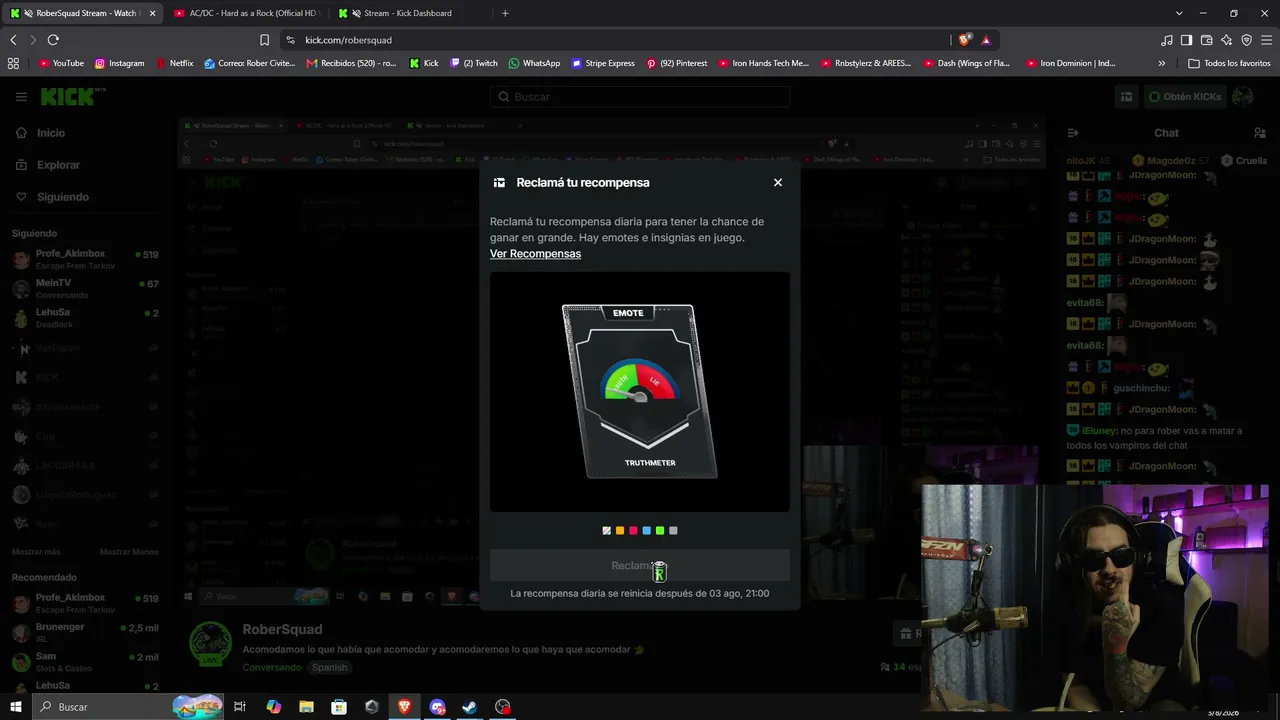Open the Sam Slots & Casino channel

[85, 662]
